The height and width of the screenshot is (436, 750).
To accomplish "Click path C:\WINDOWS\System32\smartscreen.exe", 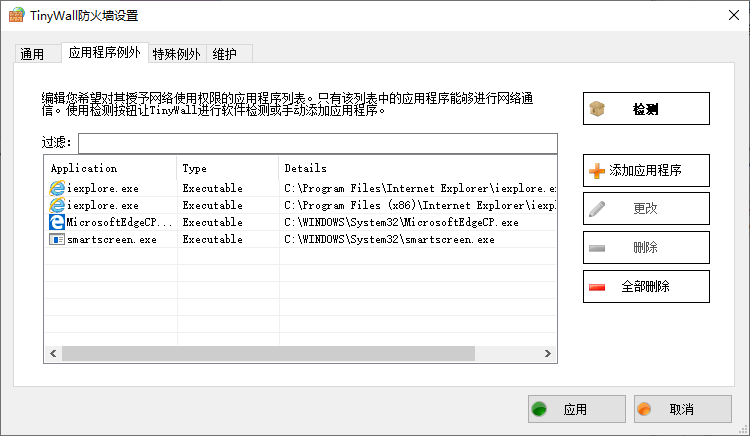I will point(389,240).
